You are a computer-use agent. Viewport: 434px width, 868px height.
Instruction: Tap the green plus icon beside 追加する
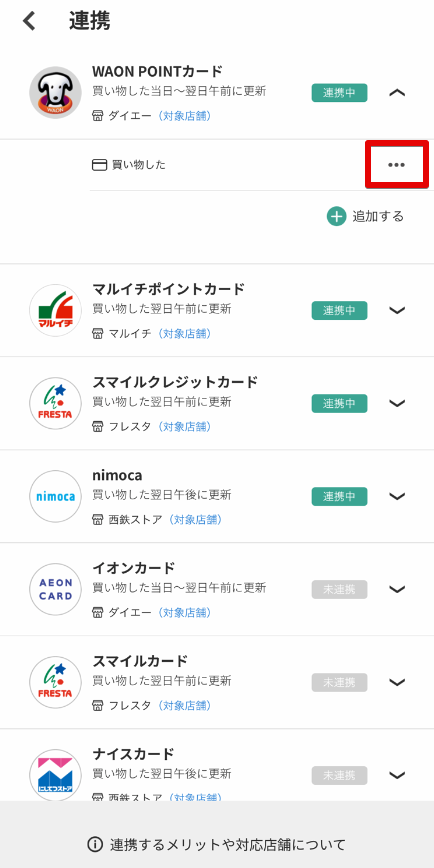pyautogui.click(x=336, y=216)
